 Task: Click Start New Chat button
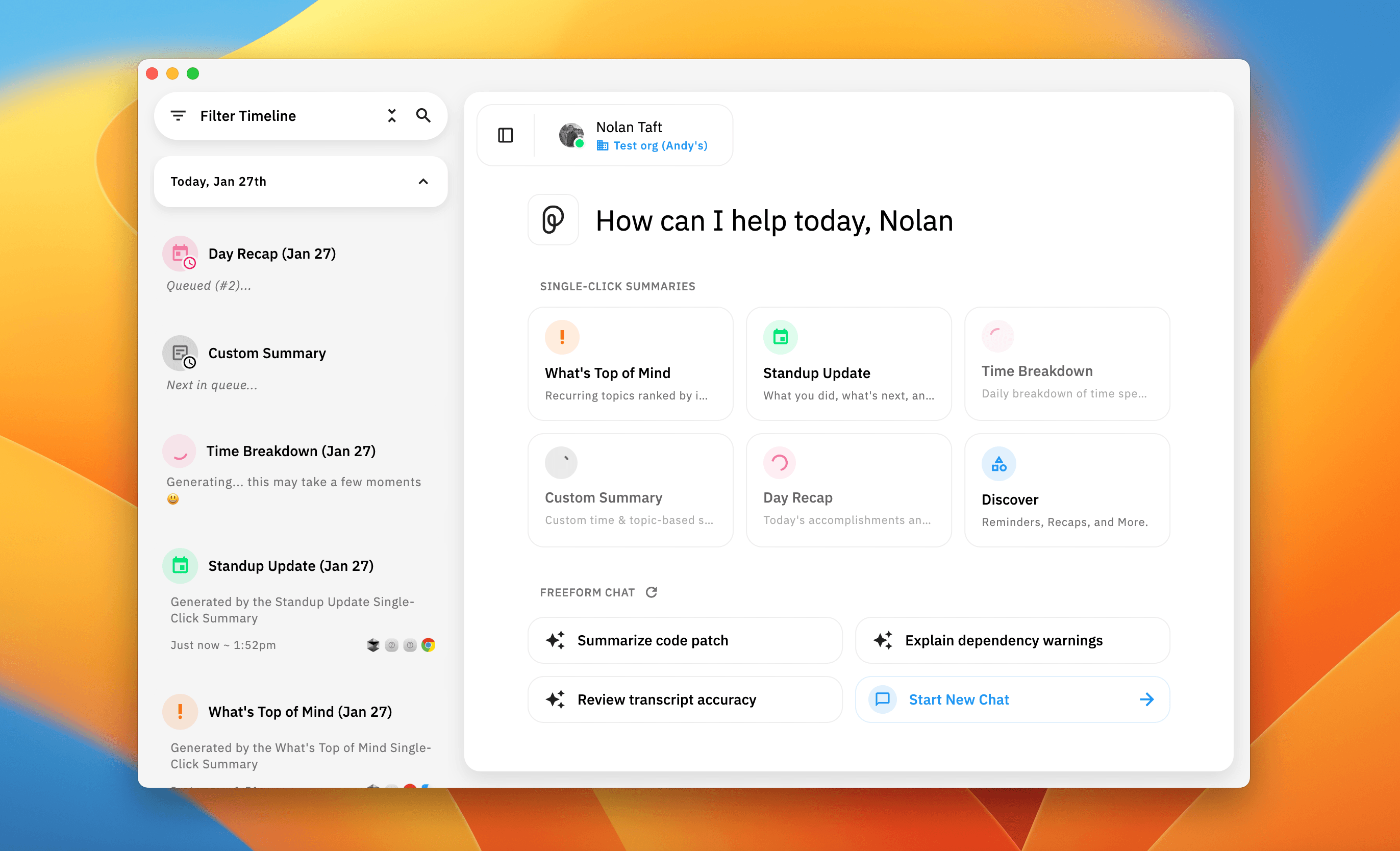tap(1012, 699)
